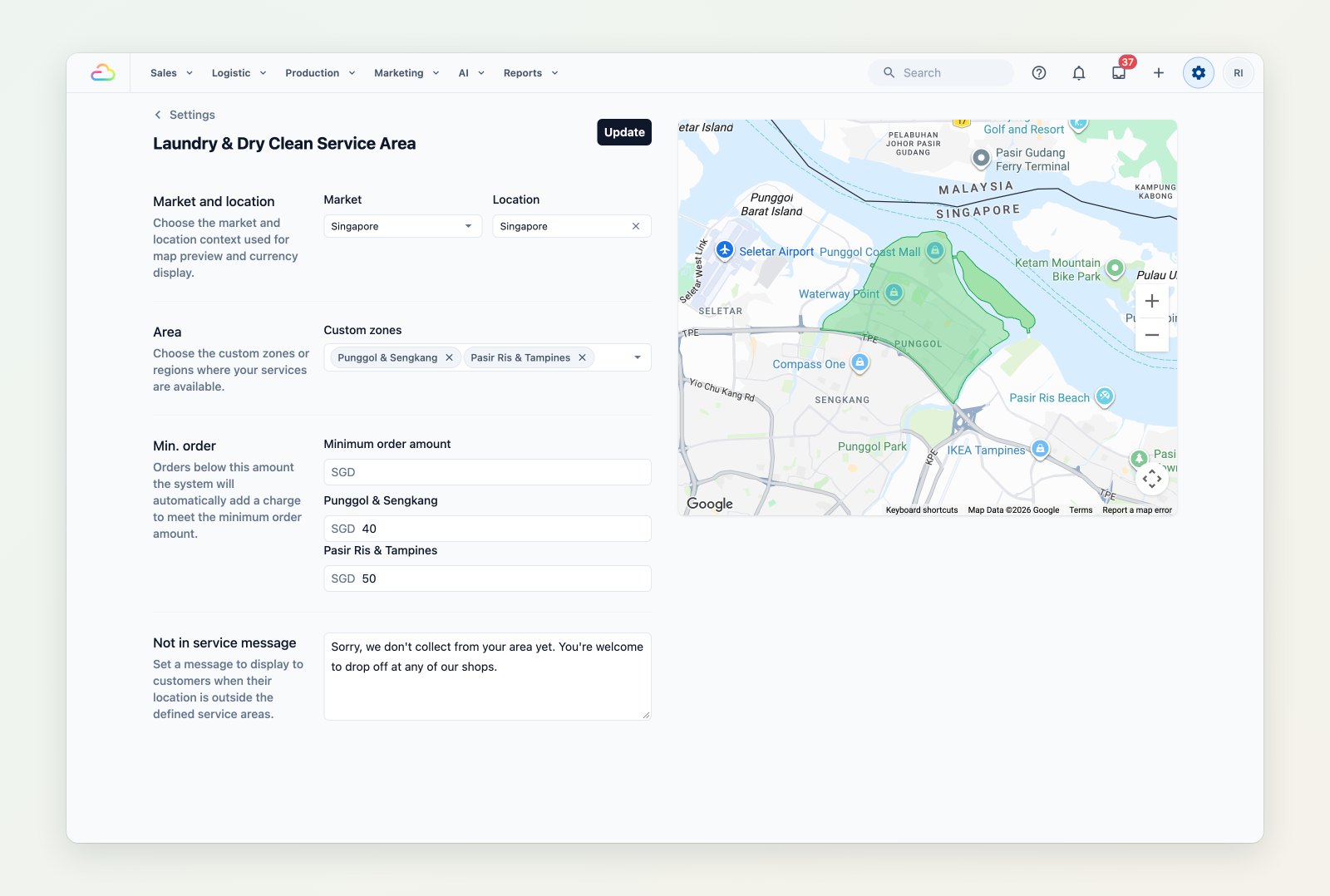Click the Punggol Coast Mall marker

(935, 249)
